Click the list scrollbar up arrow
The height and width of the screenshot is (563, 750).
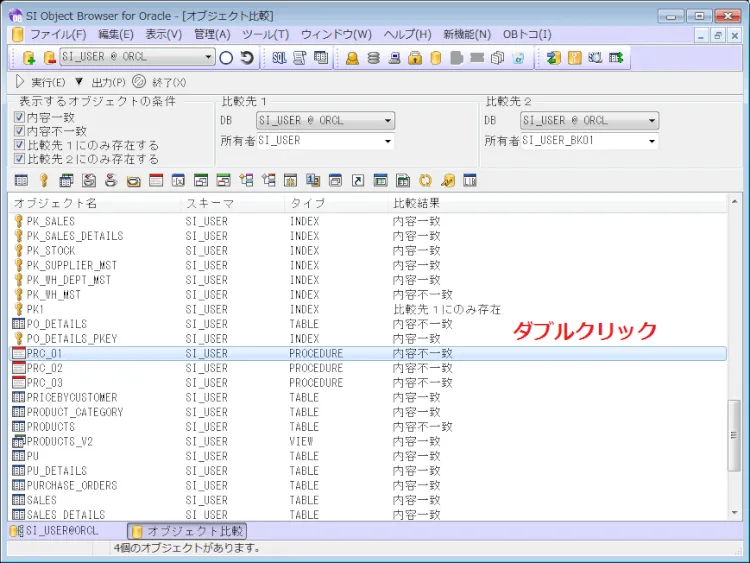734,202
